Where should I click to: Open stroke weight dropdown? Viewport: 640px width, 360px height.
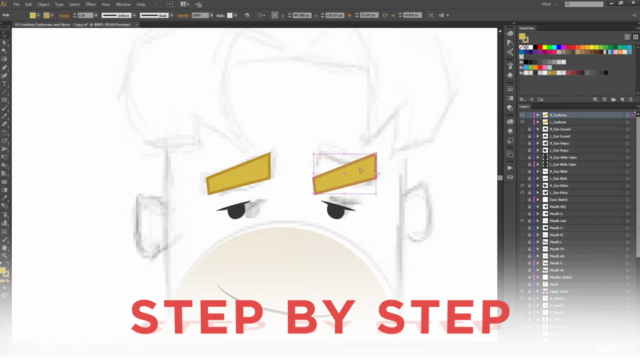coord(96,16)
